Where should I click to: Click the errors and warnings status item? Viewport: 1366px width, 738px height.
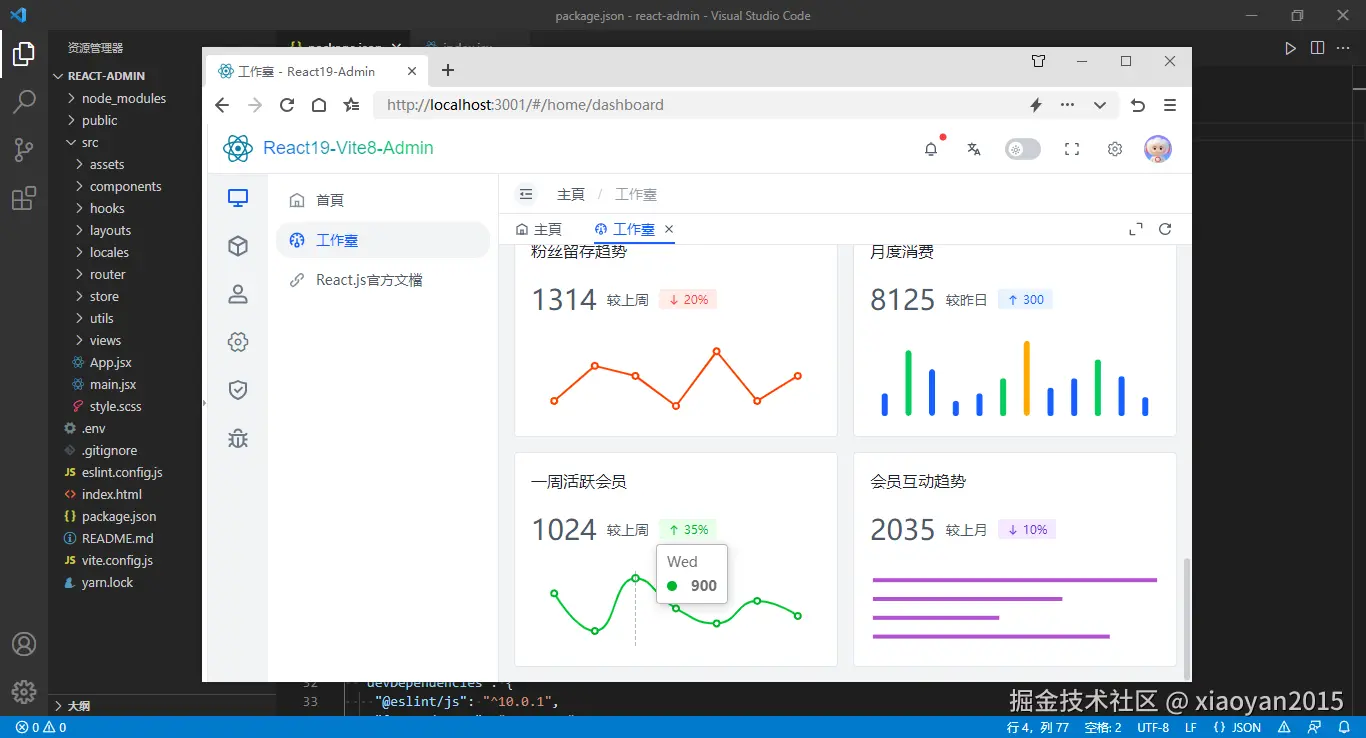[x=41, y=728]
